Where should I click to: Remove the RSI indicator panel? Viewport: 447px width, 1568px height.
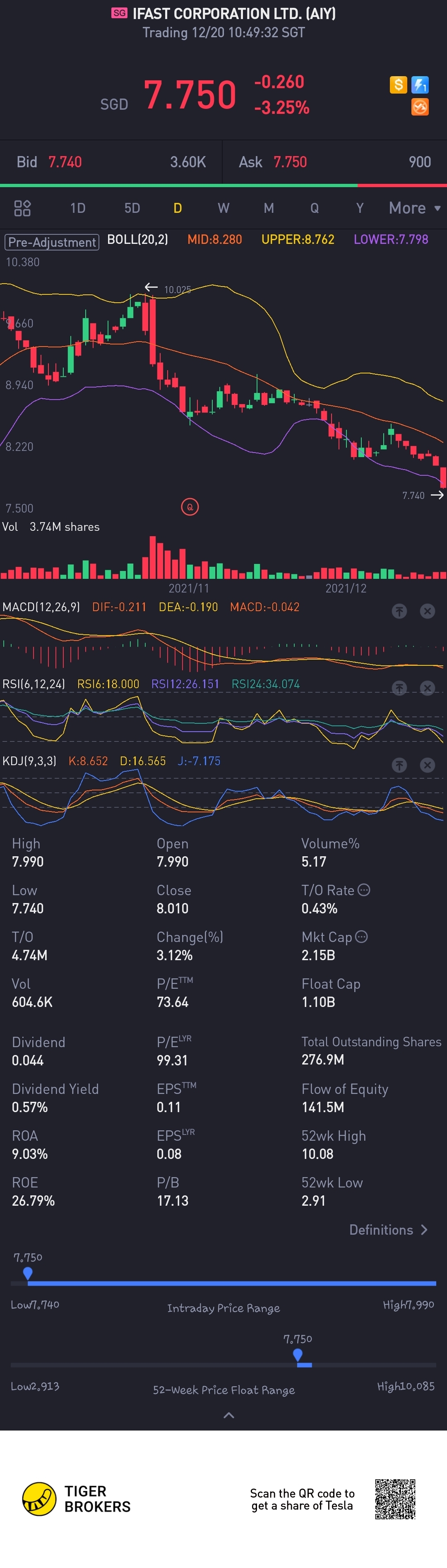point(428,688)
